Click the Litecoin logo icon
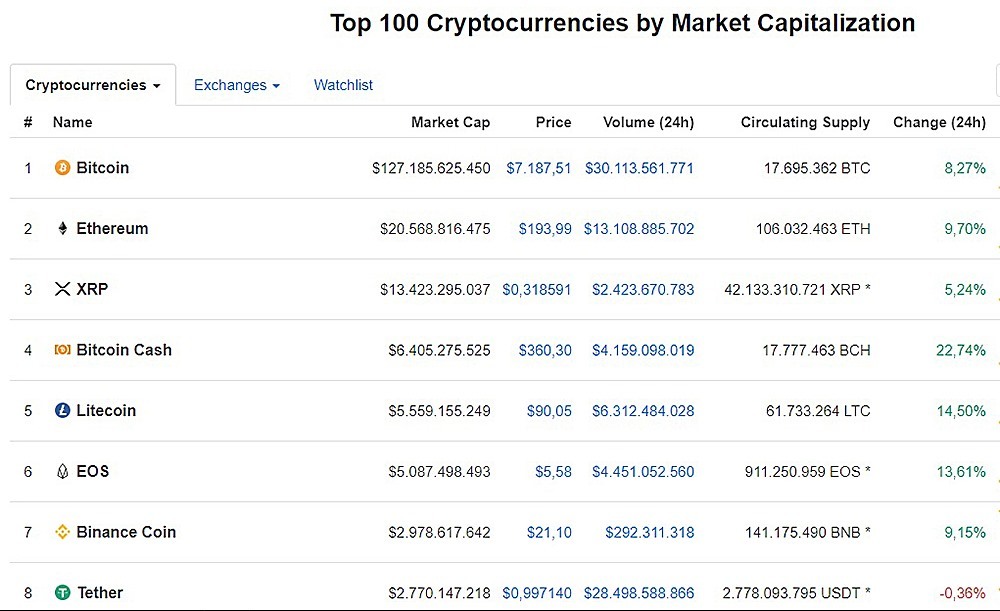1000x611 pixels. 62,411
